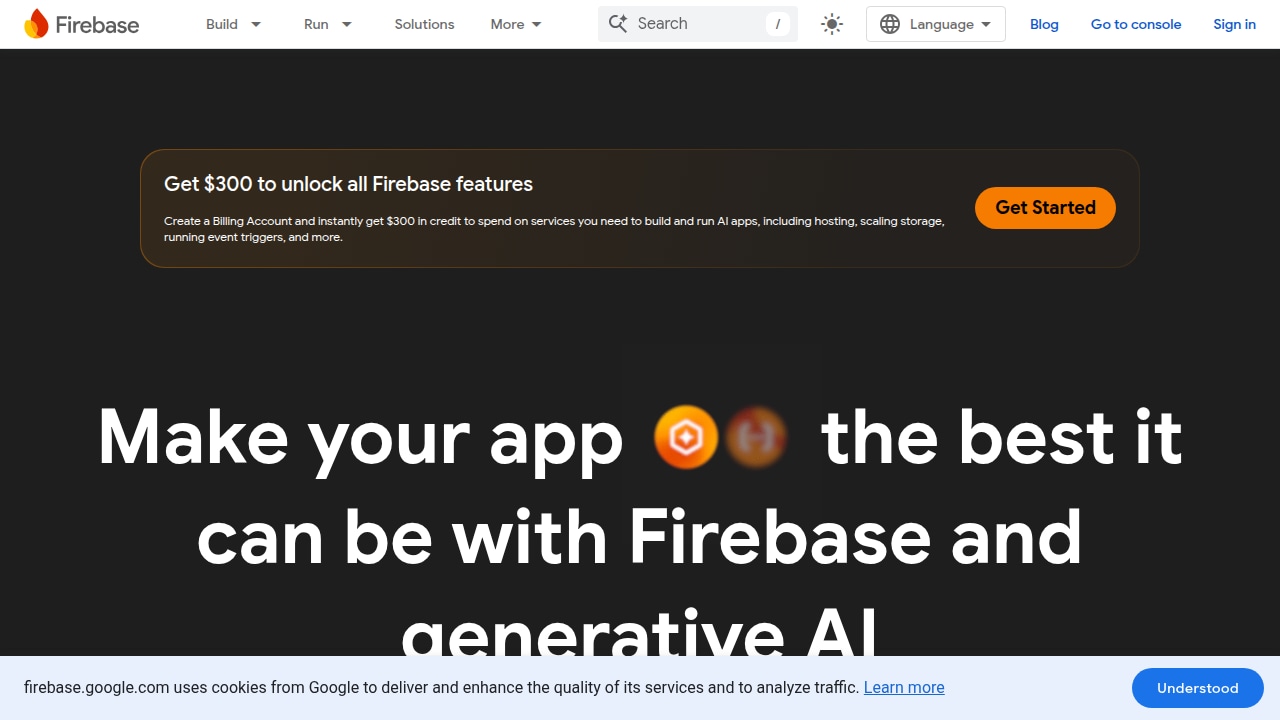Image resolution: width=1280 pixels, height=720 pixels.
Task: Go to console via header link
Action: point(1136,24)
